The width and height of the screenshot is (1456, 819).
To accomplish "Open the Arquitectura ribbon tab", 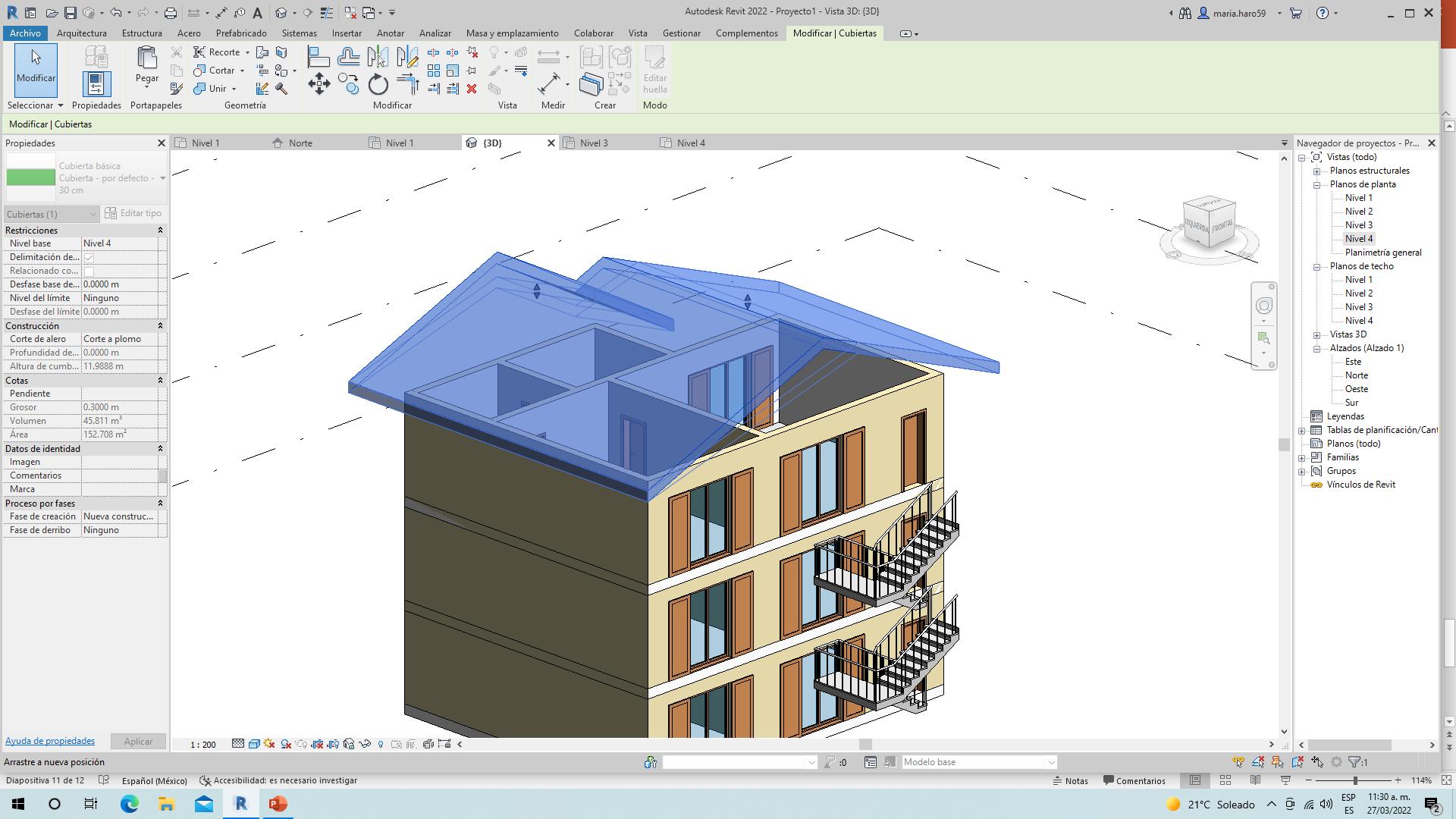I will [x=81, y=33].
